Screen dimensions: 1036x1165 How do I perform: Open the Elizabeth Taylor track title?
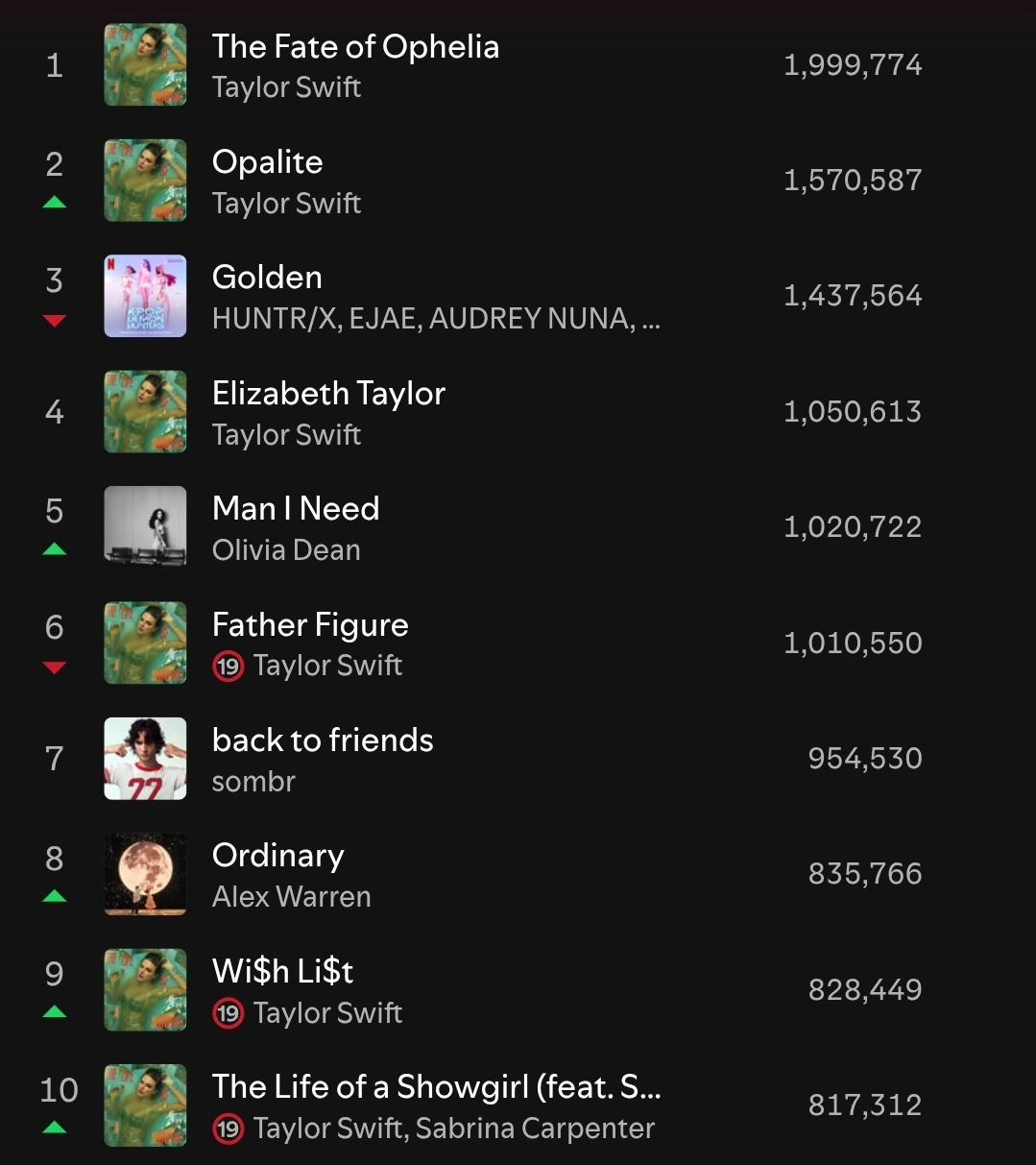(x=328, y=393)
